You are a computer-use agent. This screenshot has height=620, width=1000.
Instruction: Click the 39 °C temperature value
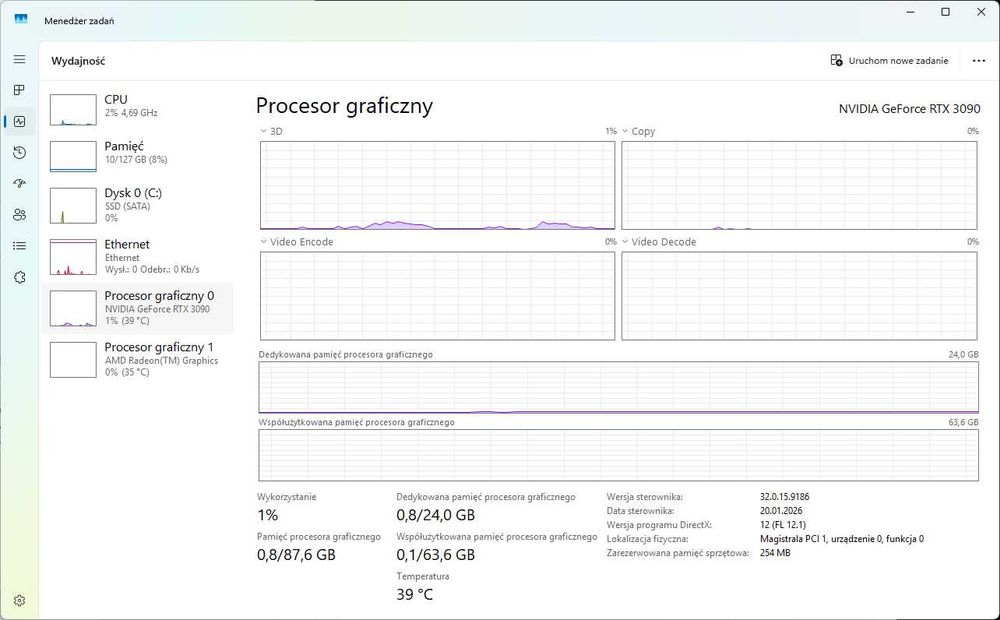415,594
